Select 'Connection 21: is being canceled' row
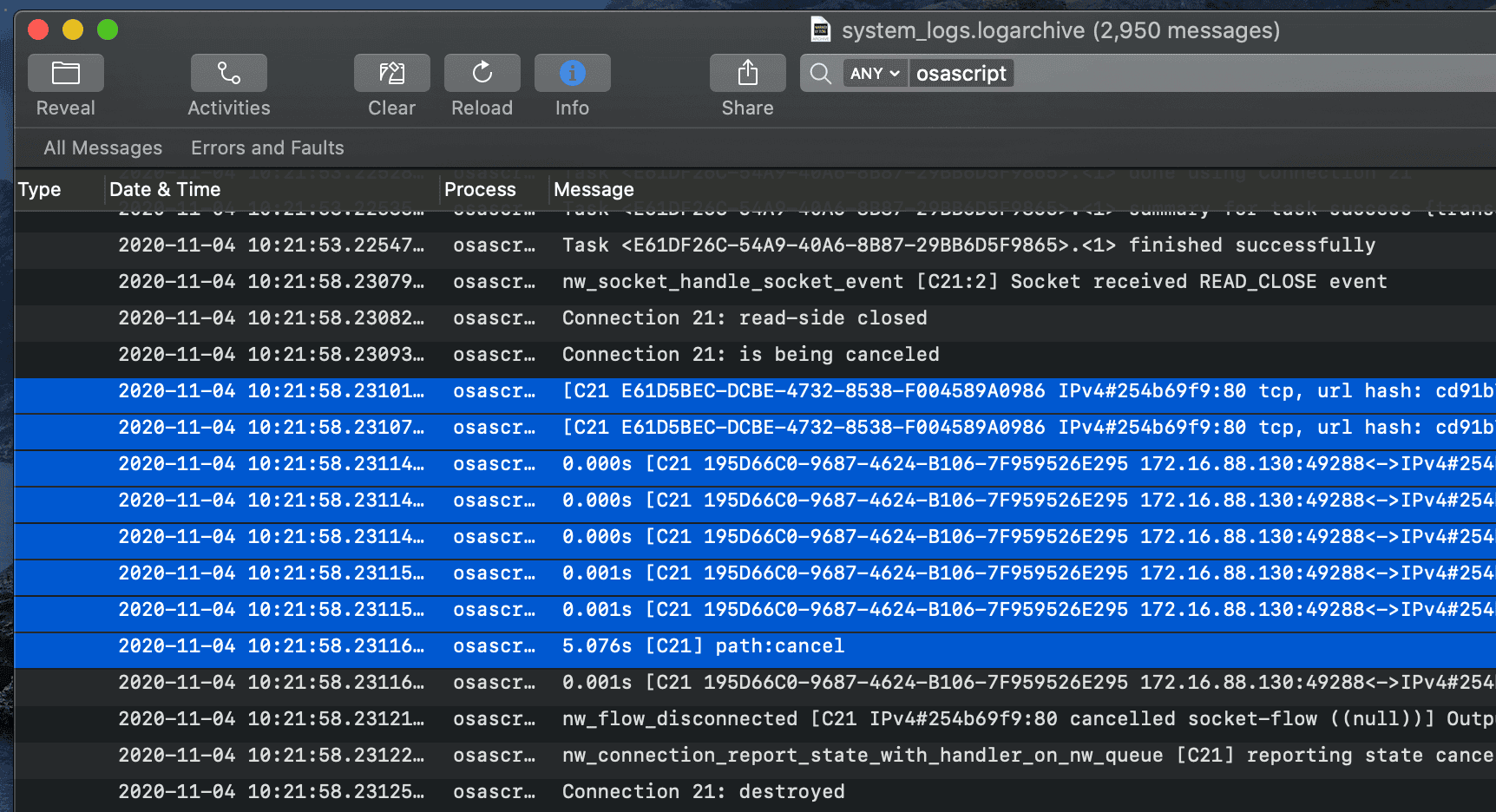The width and height of the screenshot is (1496, 812). pyautogui.click(x=755, y=355)
